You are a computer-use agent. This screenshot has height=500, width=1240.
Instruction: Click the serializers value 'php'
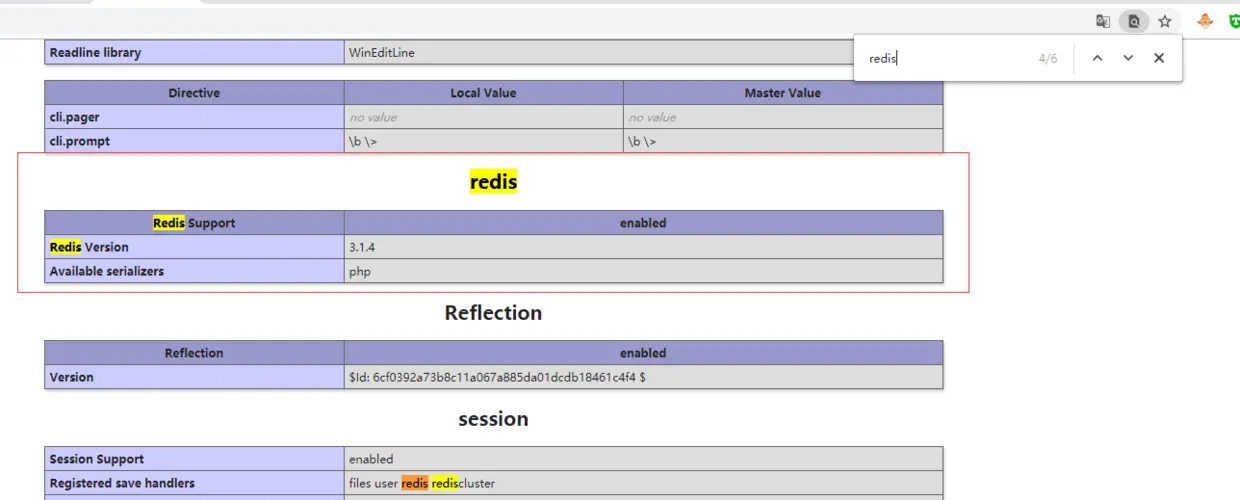point(360,271)
